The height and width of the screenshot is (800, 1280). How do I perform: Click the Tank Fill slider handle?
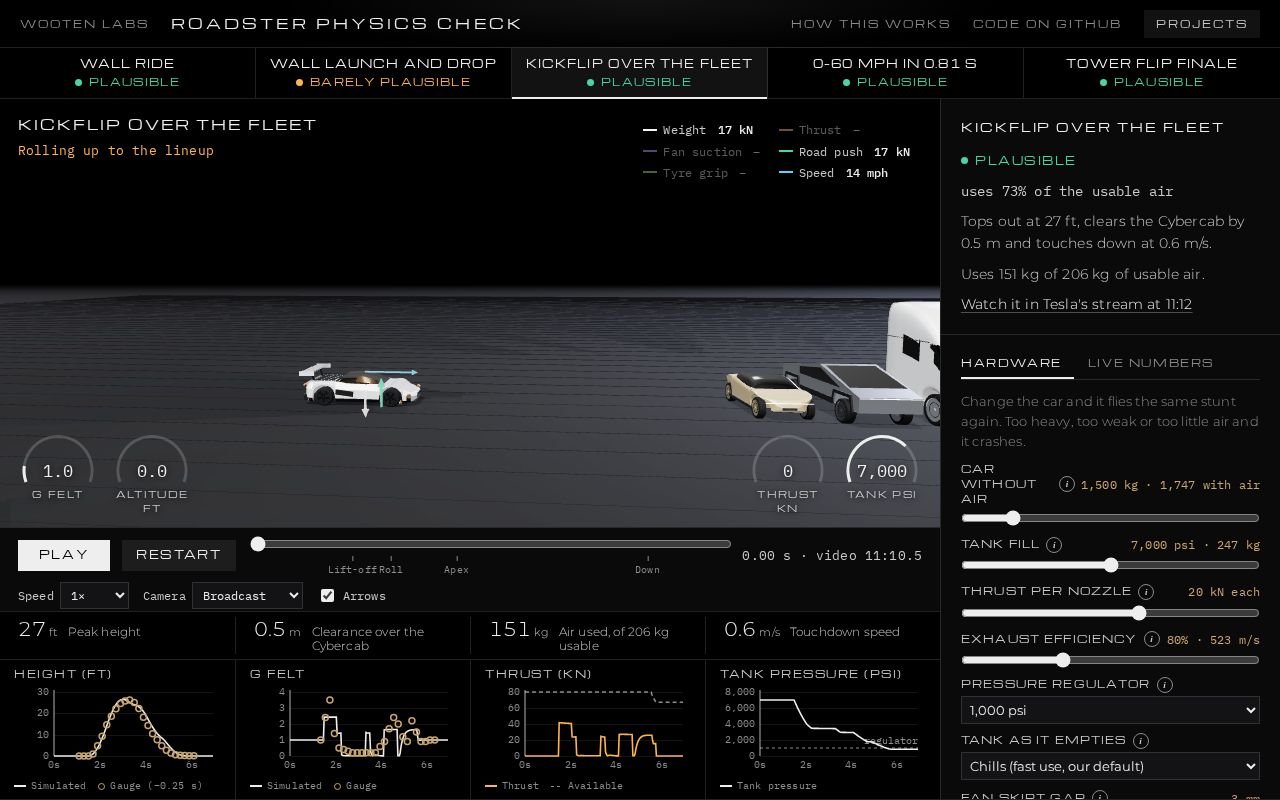click(x=1111, y=565)
